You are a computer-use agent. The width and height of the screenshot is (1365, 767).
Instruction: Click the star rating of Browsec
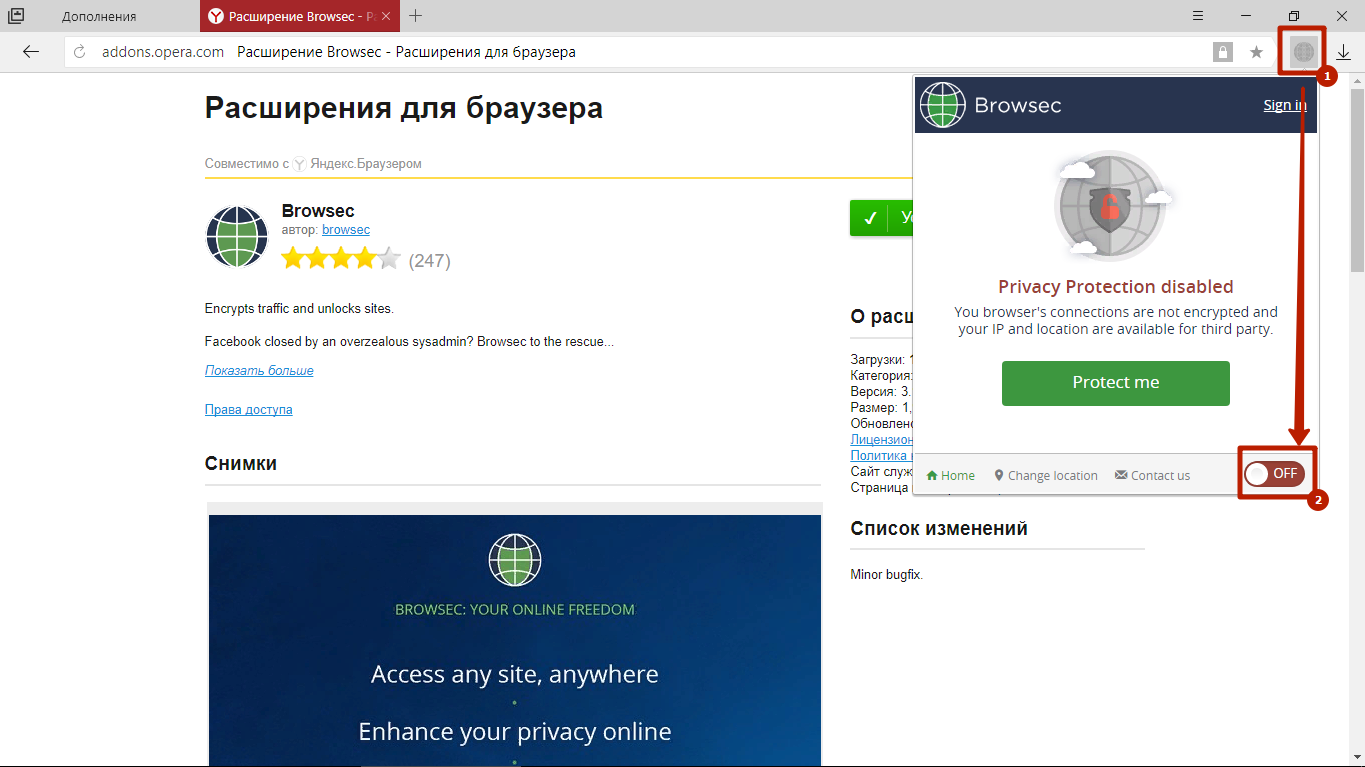[341, 260]
